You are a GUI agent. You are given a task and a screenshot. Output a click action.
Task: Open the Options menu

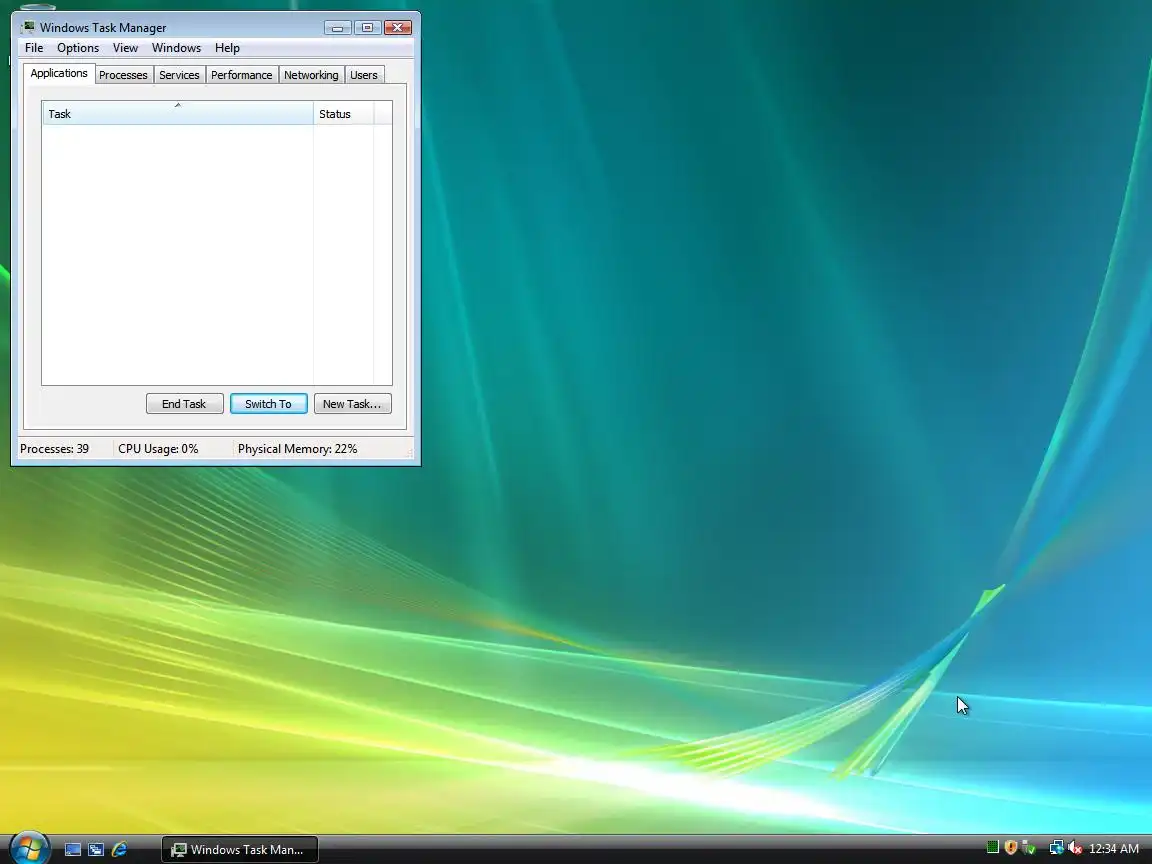pos(78,48)
